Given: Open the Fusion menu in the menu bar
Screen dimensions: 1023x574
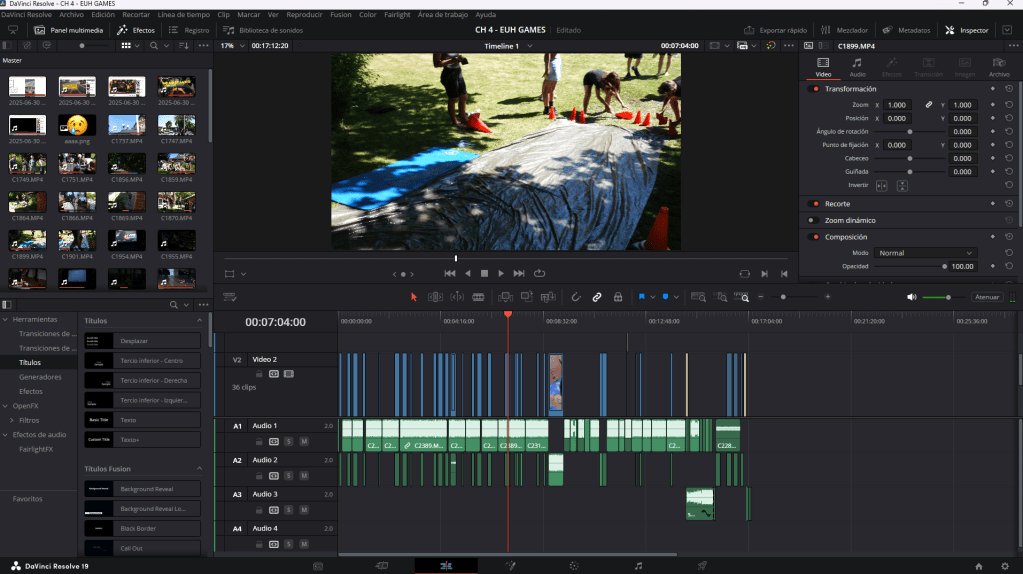Looking at the screenshot, I should tap(340, 15).
